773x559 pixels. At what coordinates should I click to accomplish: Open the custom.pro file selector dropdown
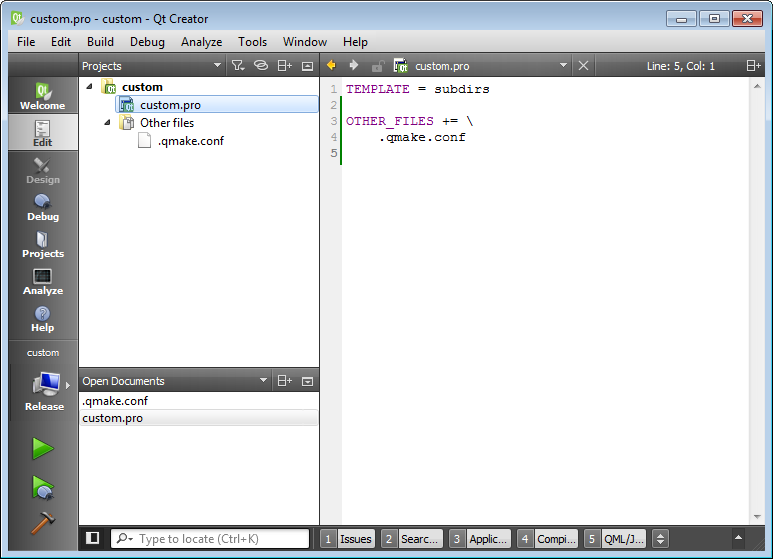(x=563, y=65)
